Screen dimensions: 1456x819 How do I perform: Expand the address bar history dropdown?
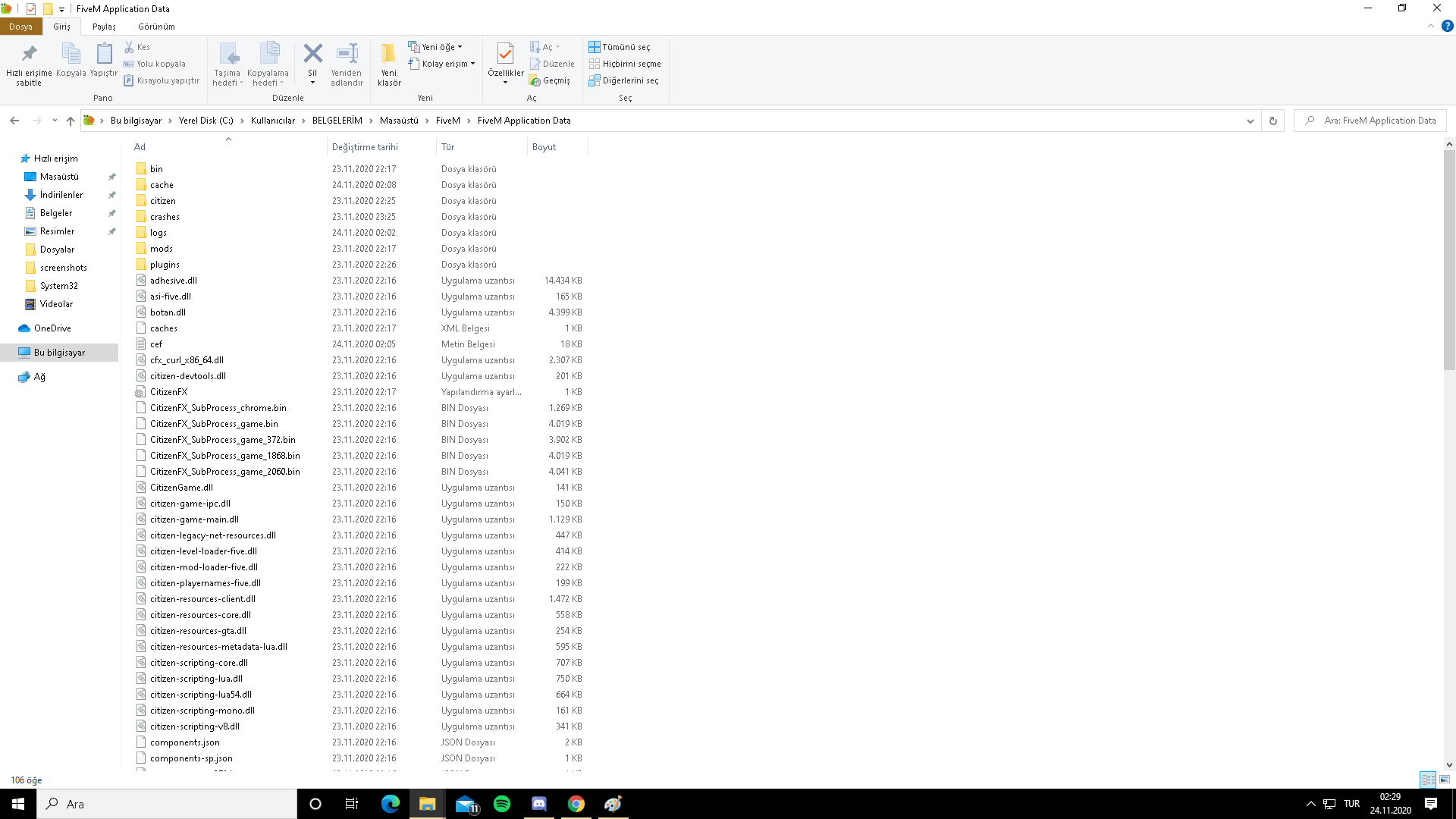[x=1250, y=121]
